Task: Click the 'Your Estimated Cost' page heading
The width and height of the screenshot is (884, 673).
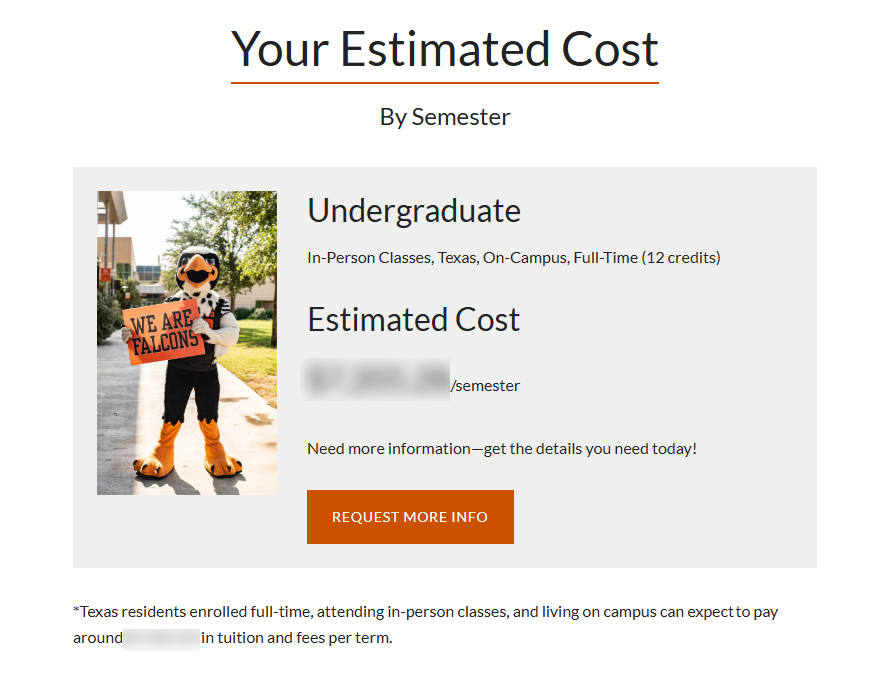Action: [444, 49]
